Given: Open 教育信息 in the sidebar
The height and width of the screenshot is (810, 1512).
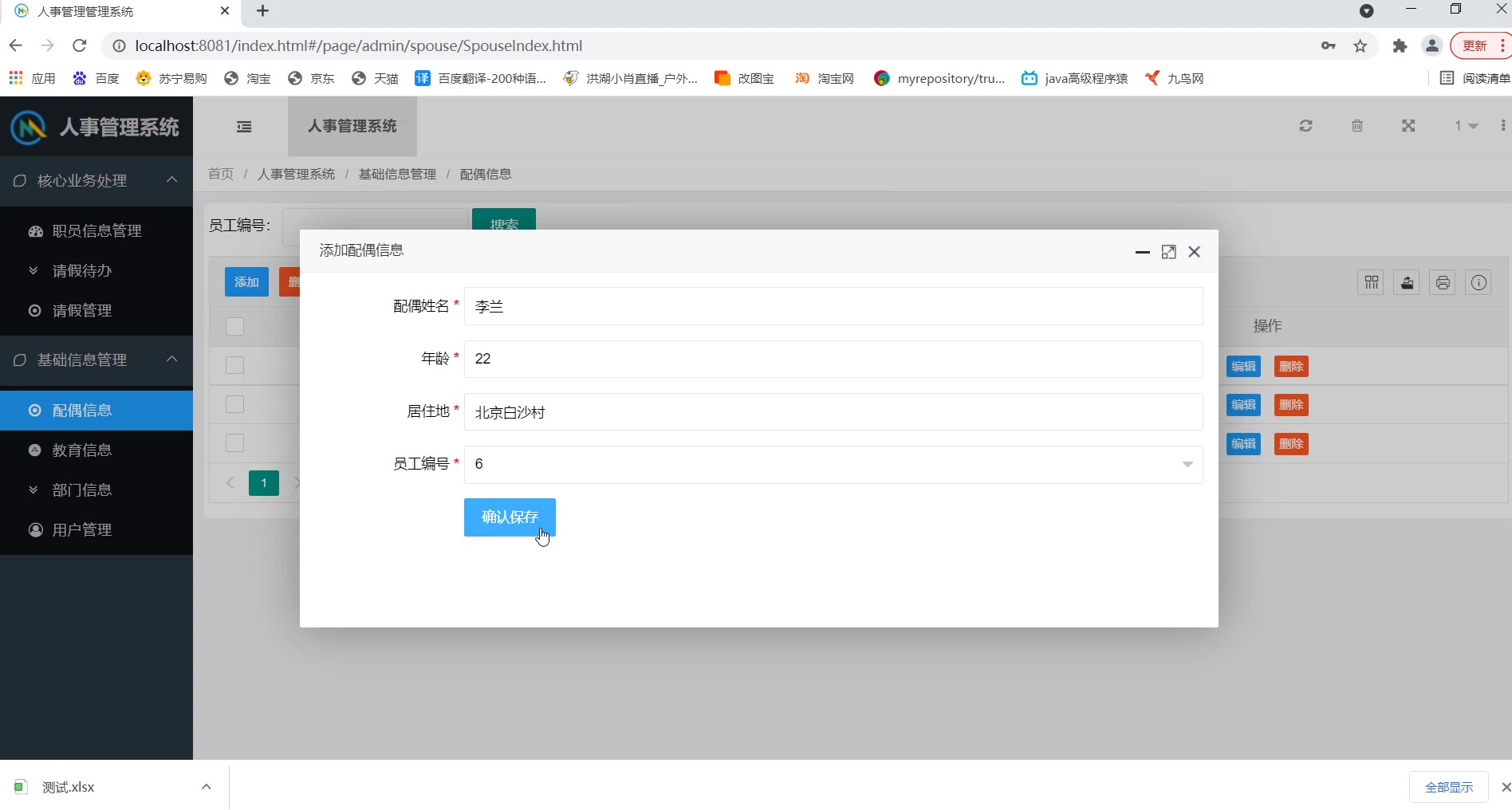Looking at the screenshot, I should [x=96, y=450].
